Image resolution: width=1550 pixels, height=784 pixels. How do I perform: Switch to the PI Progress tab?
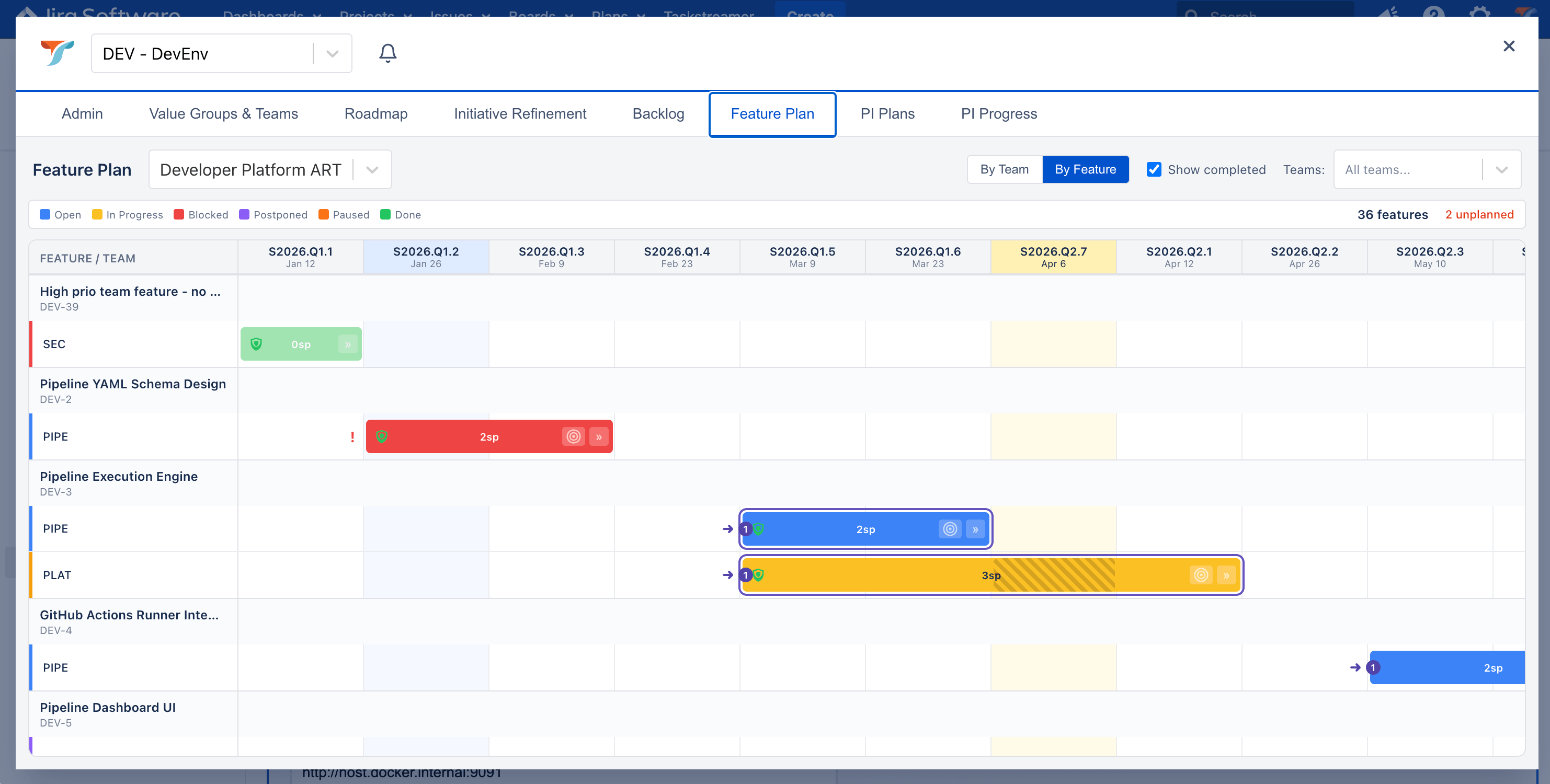999,113
